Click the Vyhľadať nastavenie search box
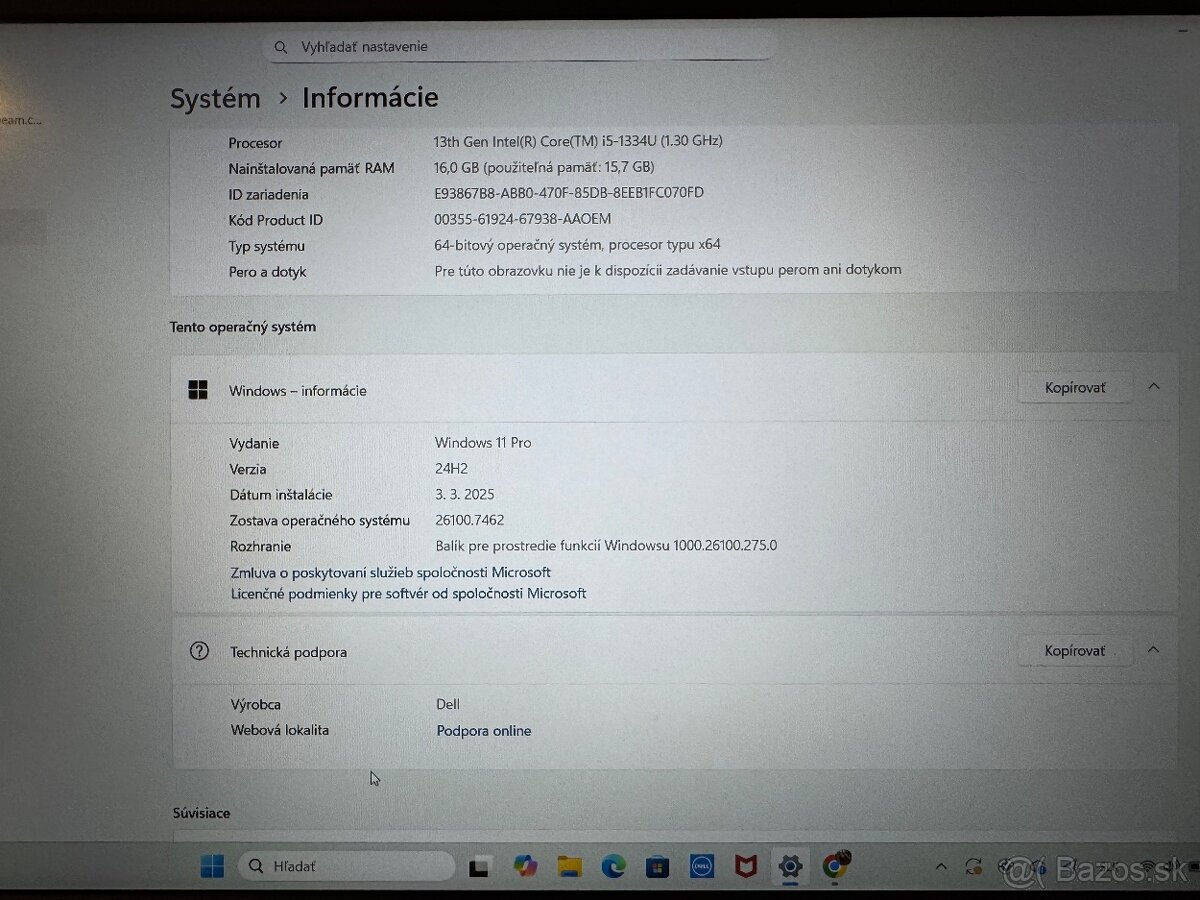1200x900 pixels. click(x=518, y=46)
